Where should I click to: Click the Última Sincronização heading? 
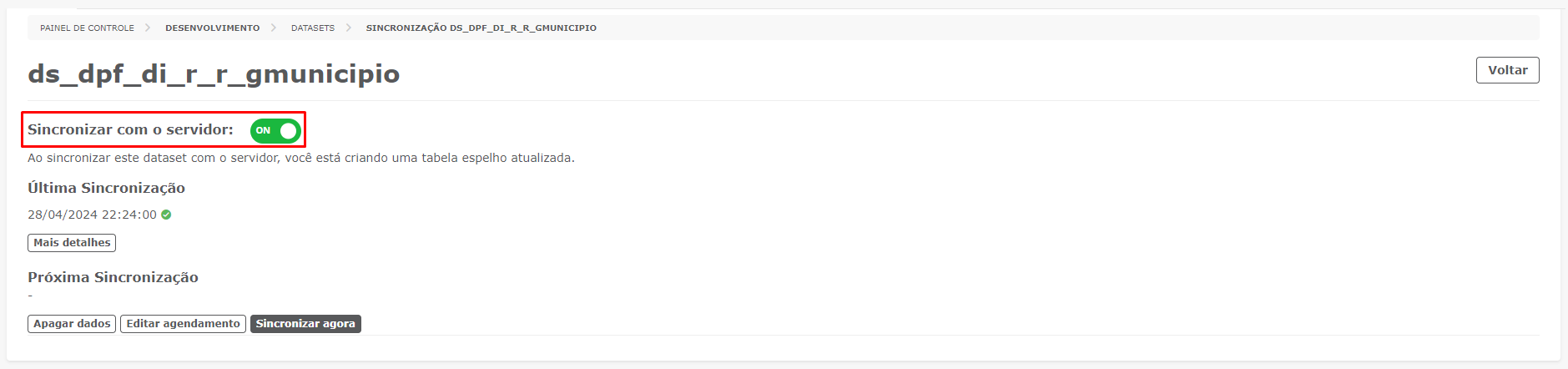click(x=106, y=188)
